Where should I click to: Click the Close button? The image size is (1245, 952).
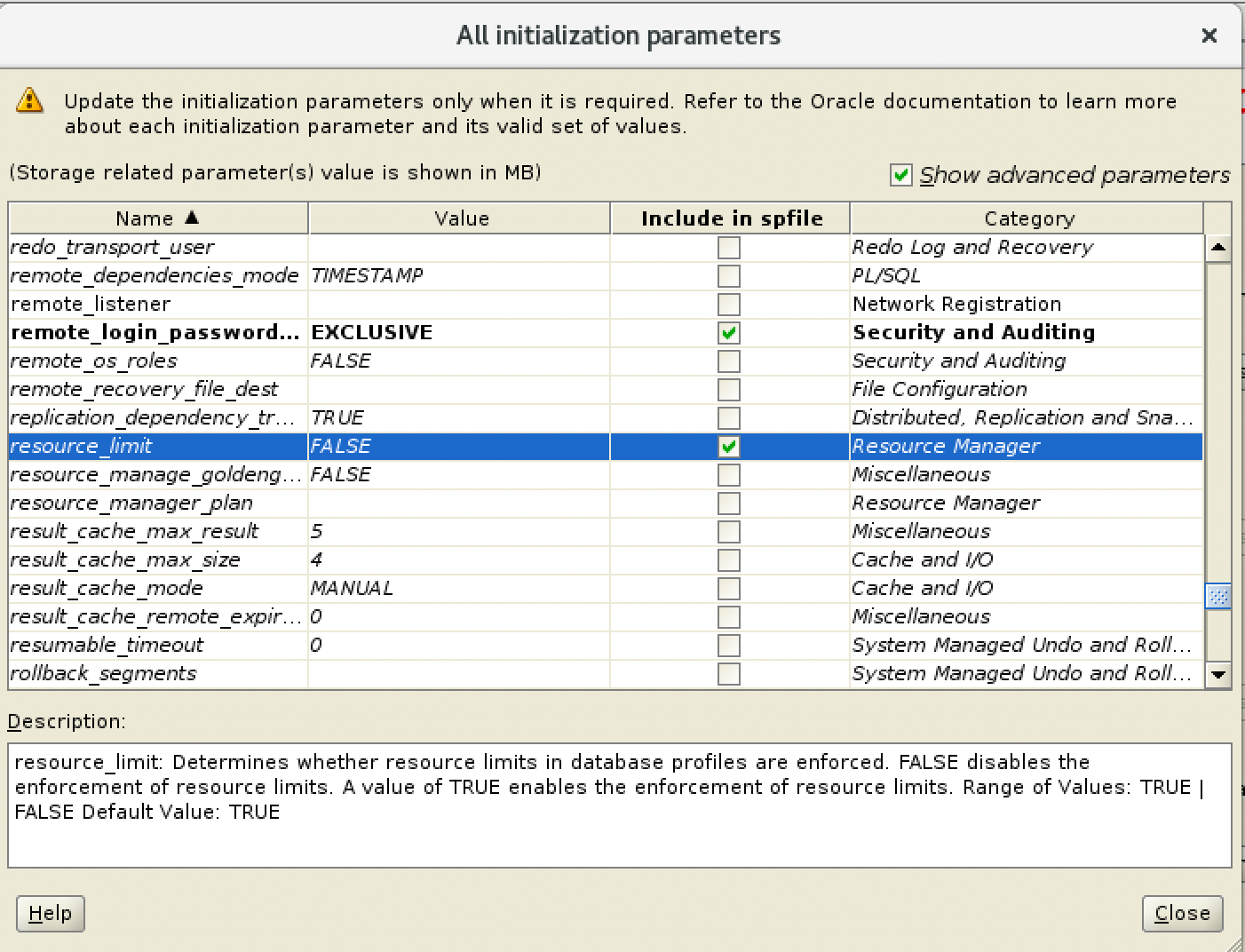[1182, 913]
